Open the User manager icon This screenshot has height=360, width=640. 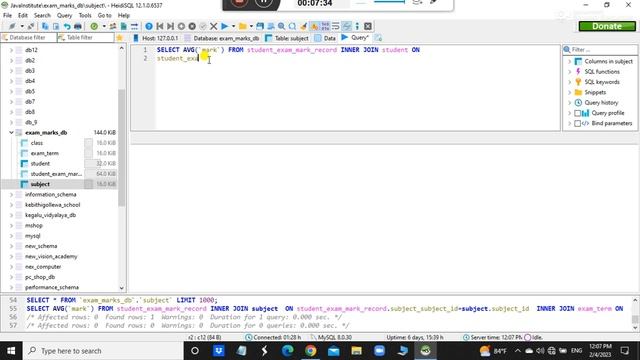pos(113,26)
